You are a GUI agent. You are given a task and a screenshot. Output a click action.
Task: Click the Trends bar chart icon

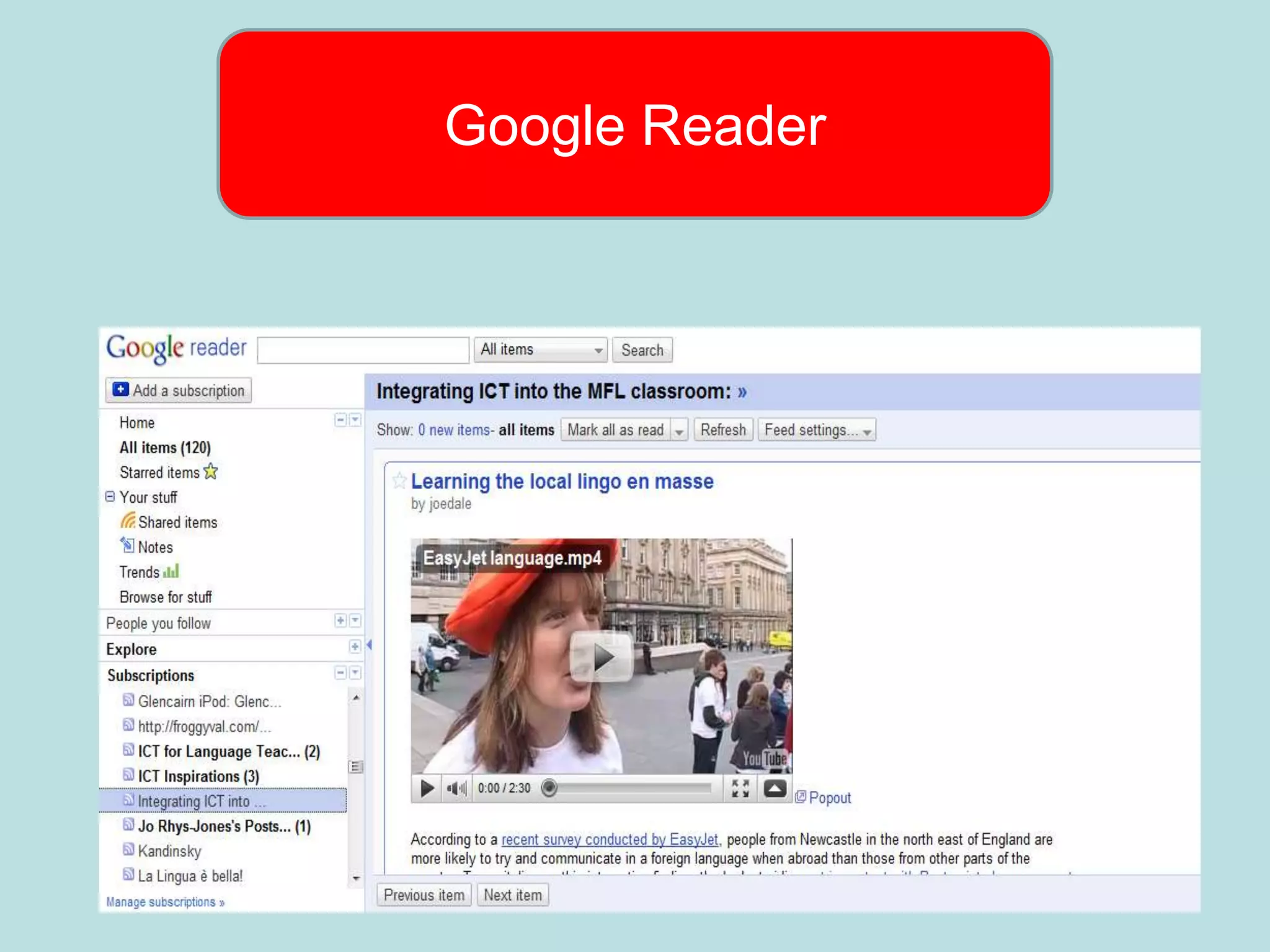pos(171,571)
